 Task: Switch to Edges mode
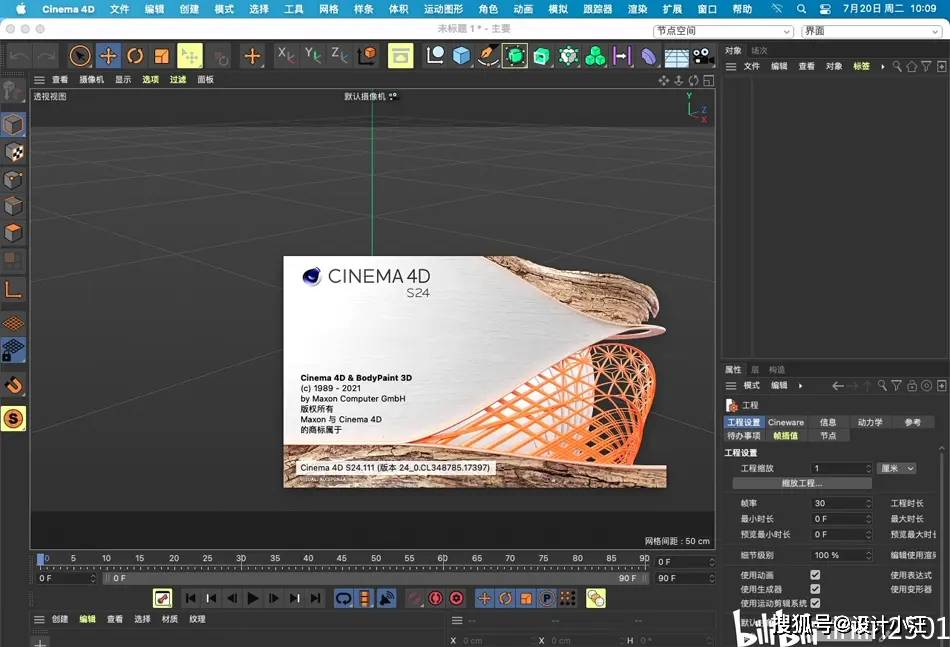point(13,206)
